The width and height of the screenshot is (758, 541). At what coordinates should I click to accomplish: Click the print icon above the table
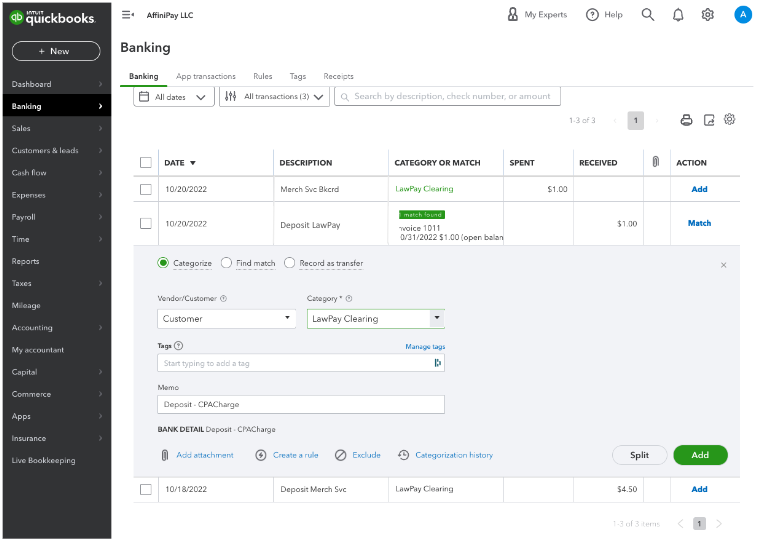[686, 120]
